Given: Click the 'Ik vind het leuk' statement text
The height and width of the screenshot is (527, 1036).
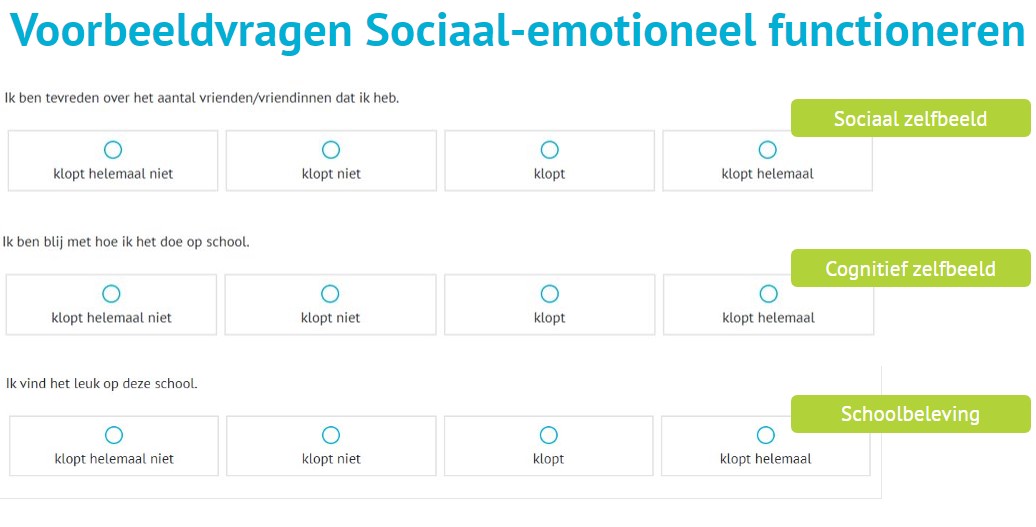Looking at the screenshot, I should tap(102, 383).
